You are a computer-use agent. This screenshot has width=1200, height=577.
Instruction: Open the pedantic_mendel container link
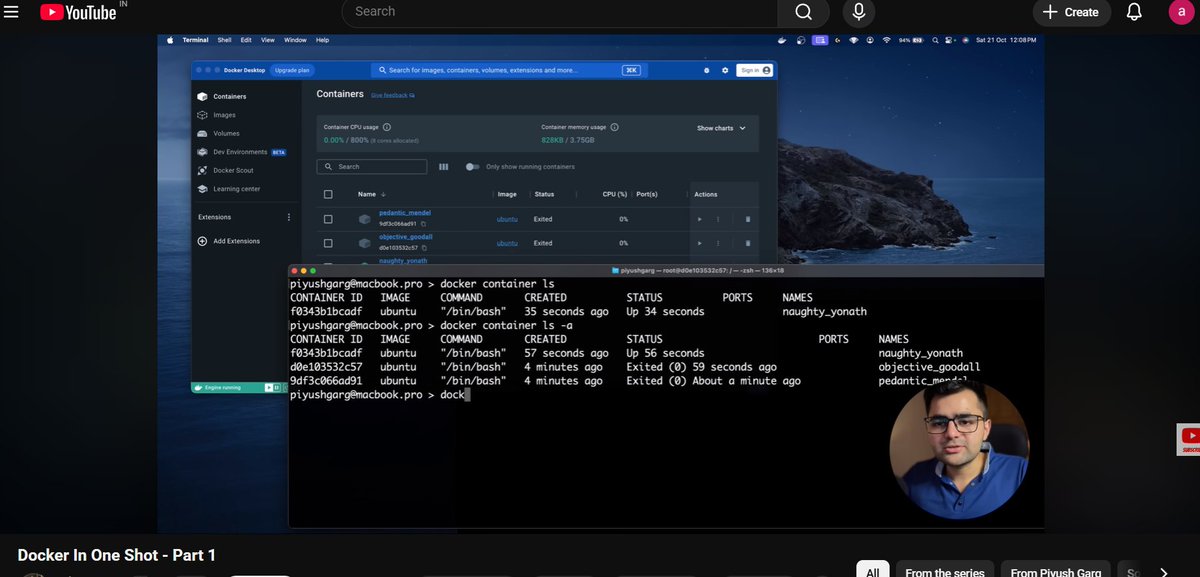click(x=405, y=213)
